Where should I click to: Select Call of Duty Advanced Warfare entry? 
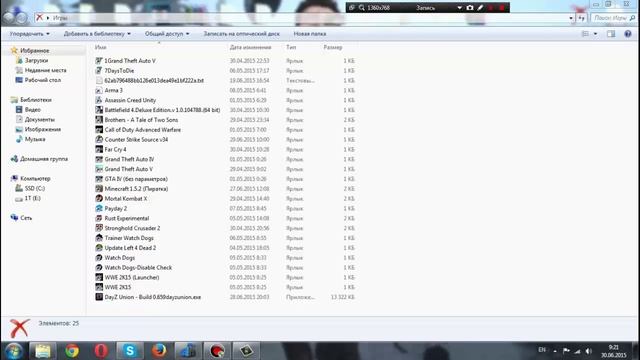(142, 130)
